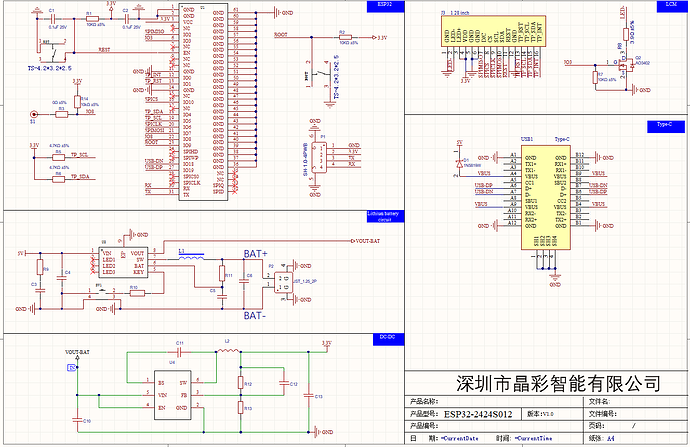This screenshot has height=447, width=690.
Task: Select capacitor C12 symbol
Action: click(x=284, y=383)
